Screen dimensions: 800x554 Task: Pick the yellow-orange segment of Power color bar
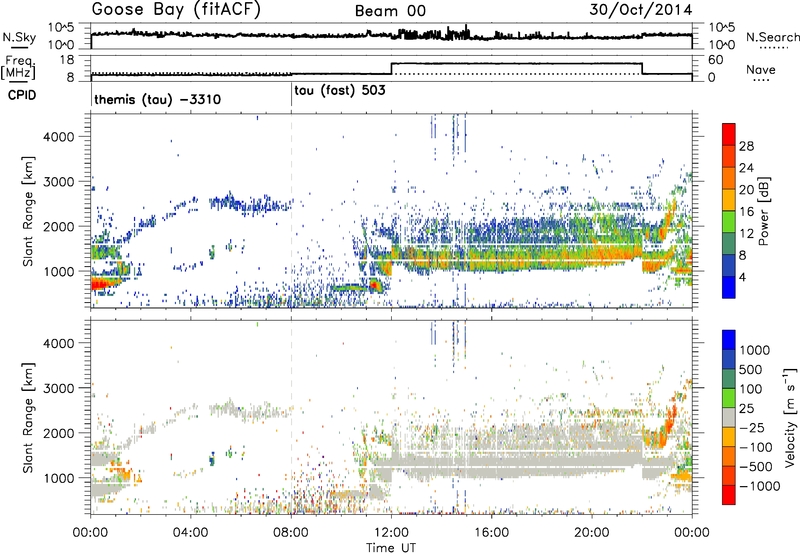729,200
